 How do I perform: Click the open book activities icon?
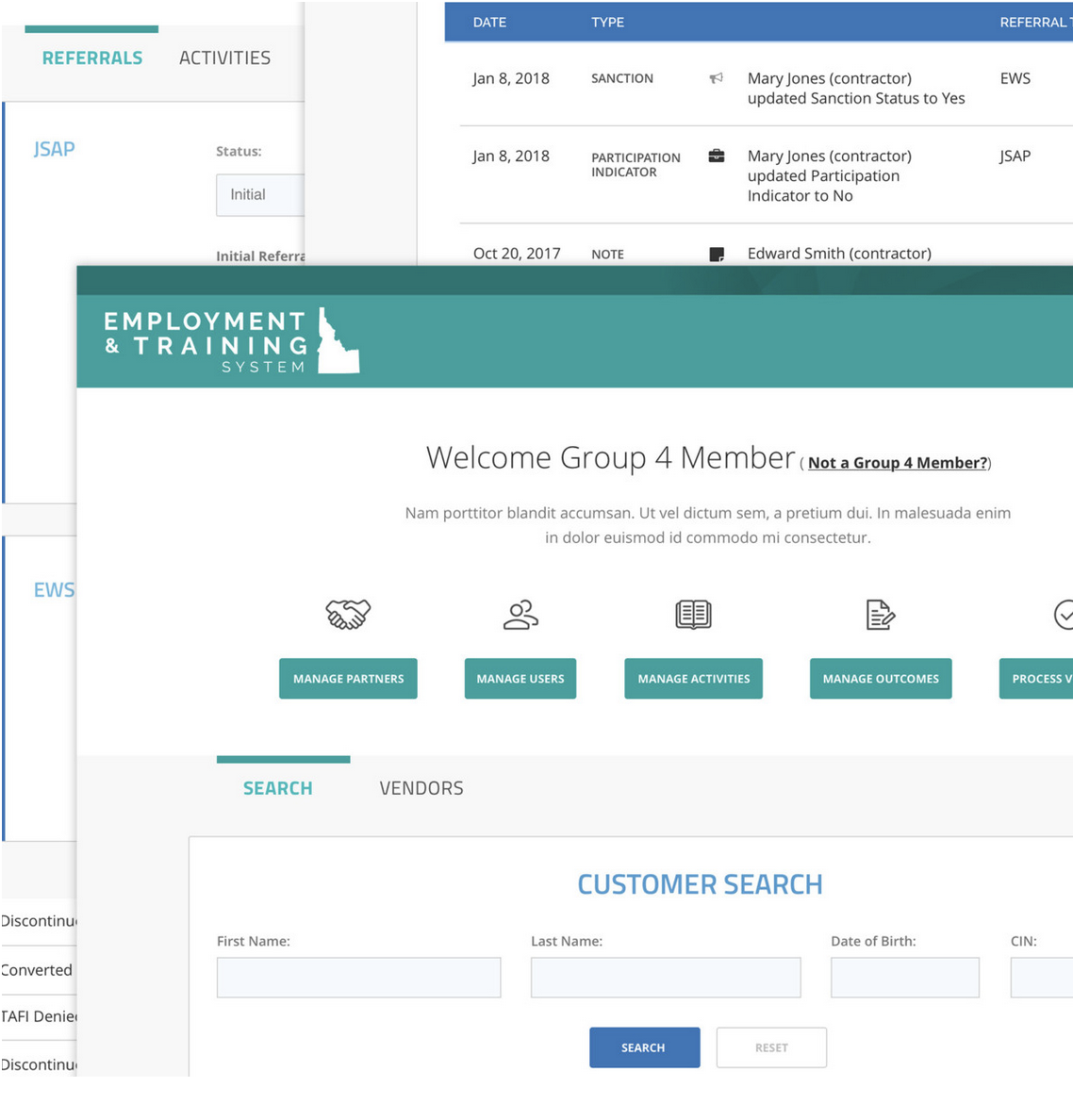coord(693,615)
